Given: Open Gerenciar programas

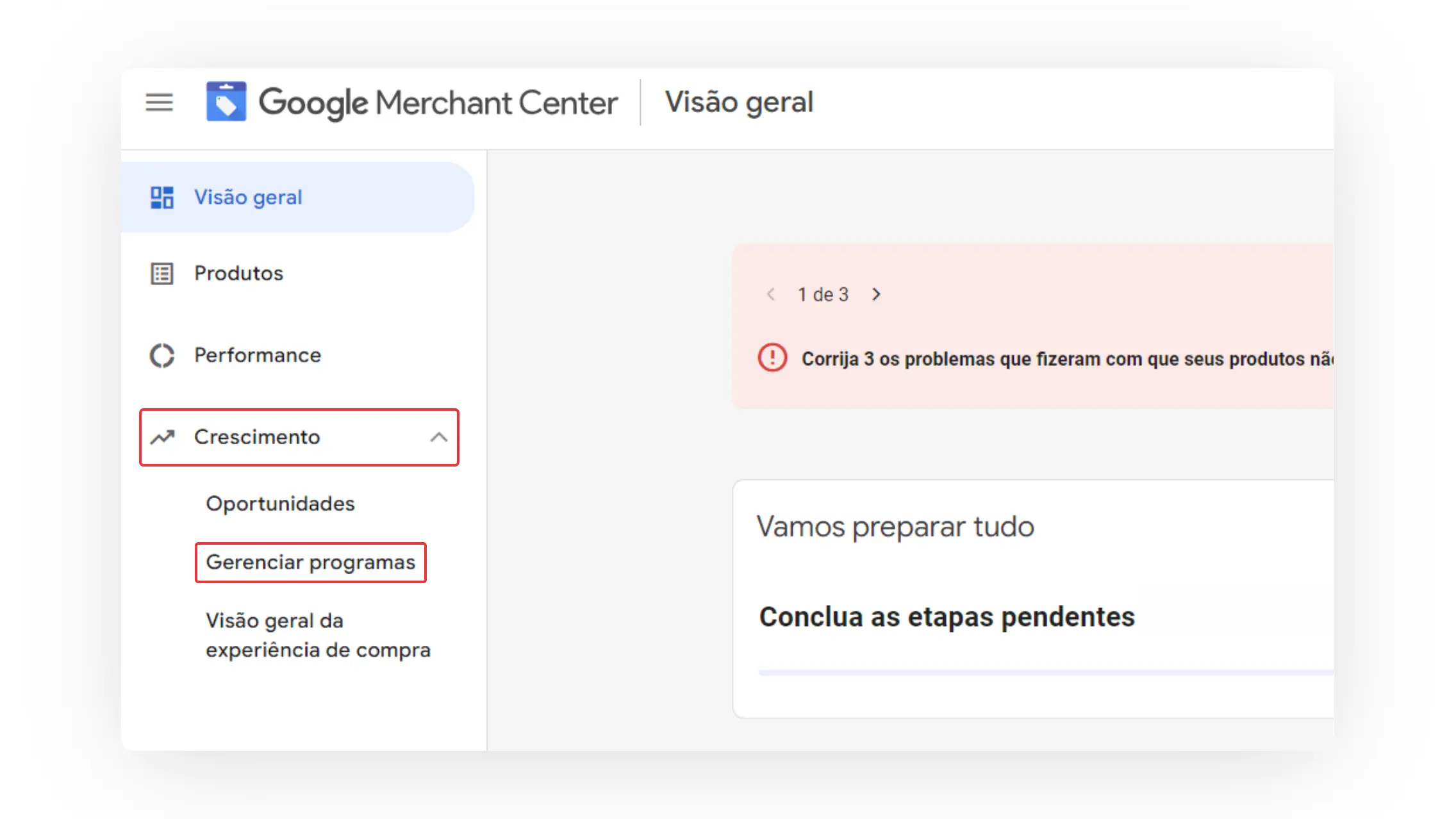Looking at the screenshot, I should pyautogui.click(x=310, y=562).
